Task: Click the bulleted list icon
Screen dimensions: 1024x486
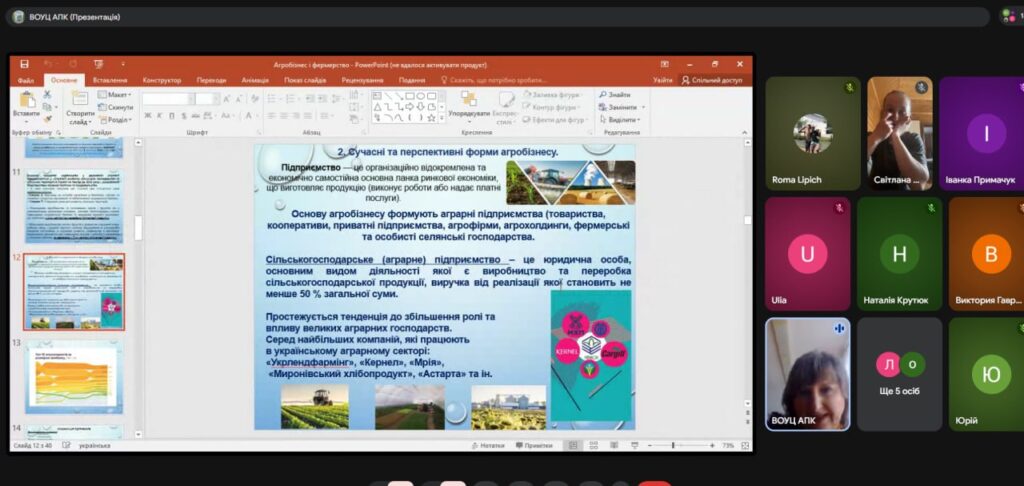Action: (x=272, y=99)
